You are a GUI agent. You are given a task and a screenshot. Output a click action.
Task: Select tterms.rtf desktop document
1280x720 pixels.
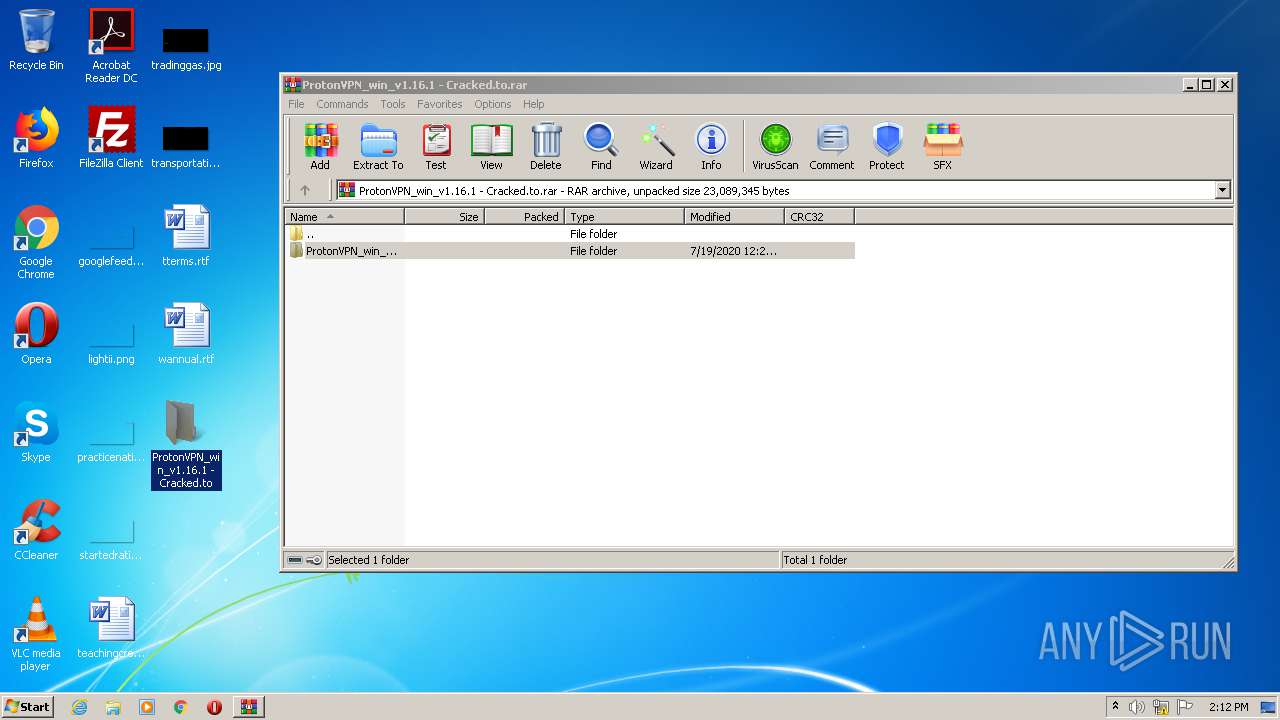pos(186,236)
